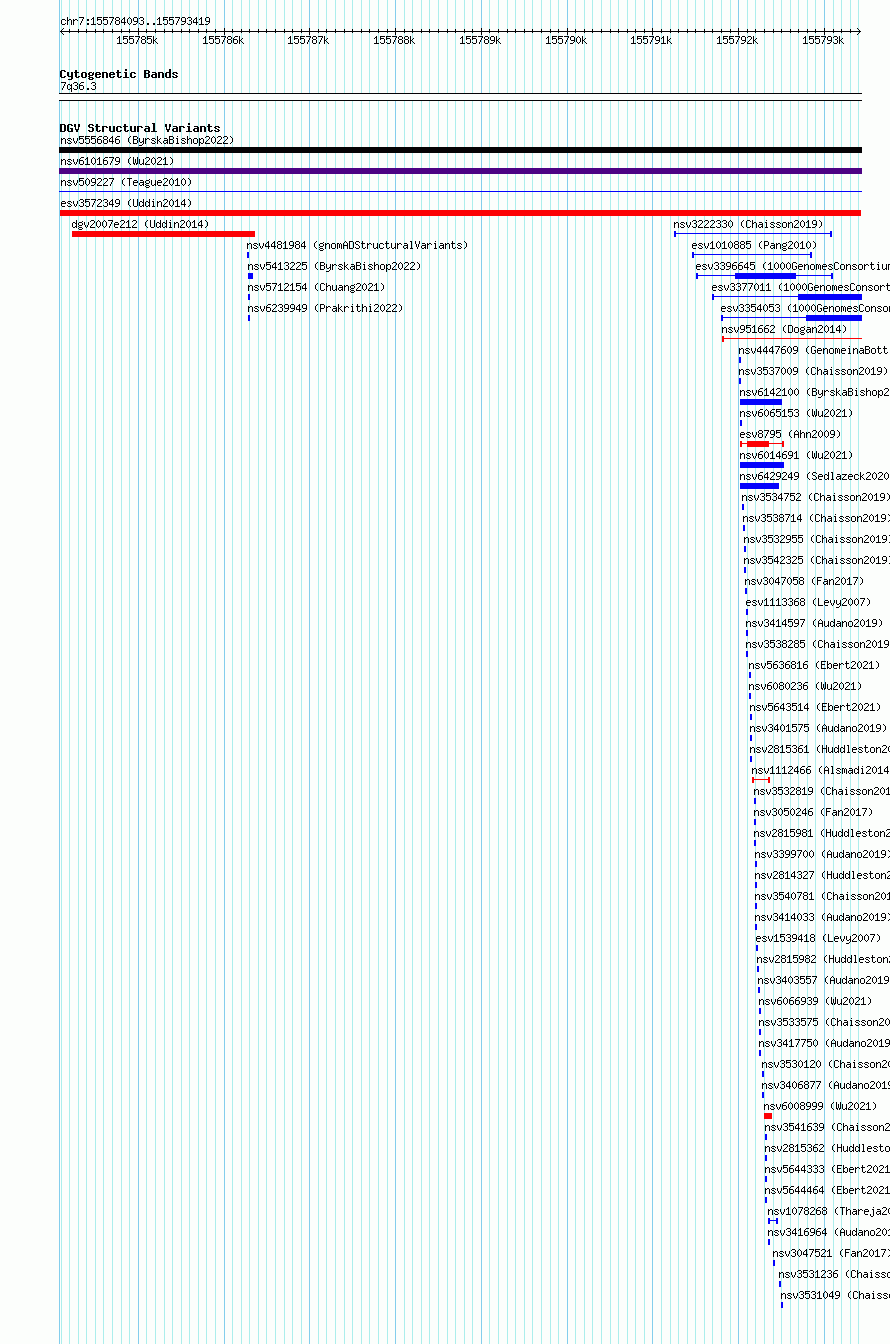Click nsv3414597 (Audano2019) label
Screen dimensions: 890x1344
(x=814, y=623)
